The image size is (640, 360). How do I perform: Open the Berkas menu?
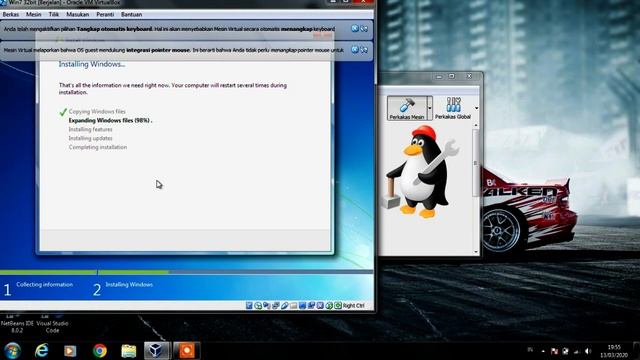tap(11, 14)
